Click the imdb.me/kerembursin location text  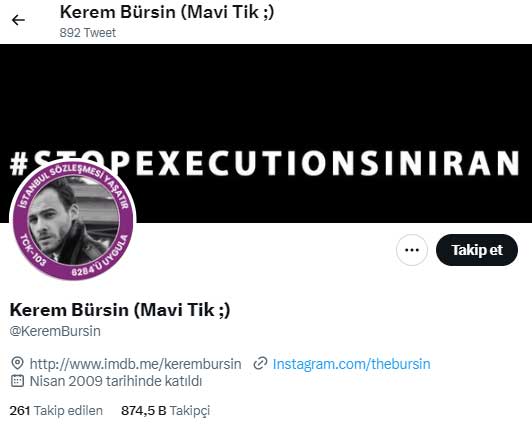(135, 364)
